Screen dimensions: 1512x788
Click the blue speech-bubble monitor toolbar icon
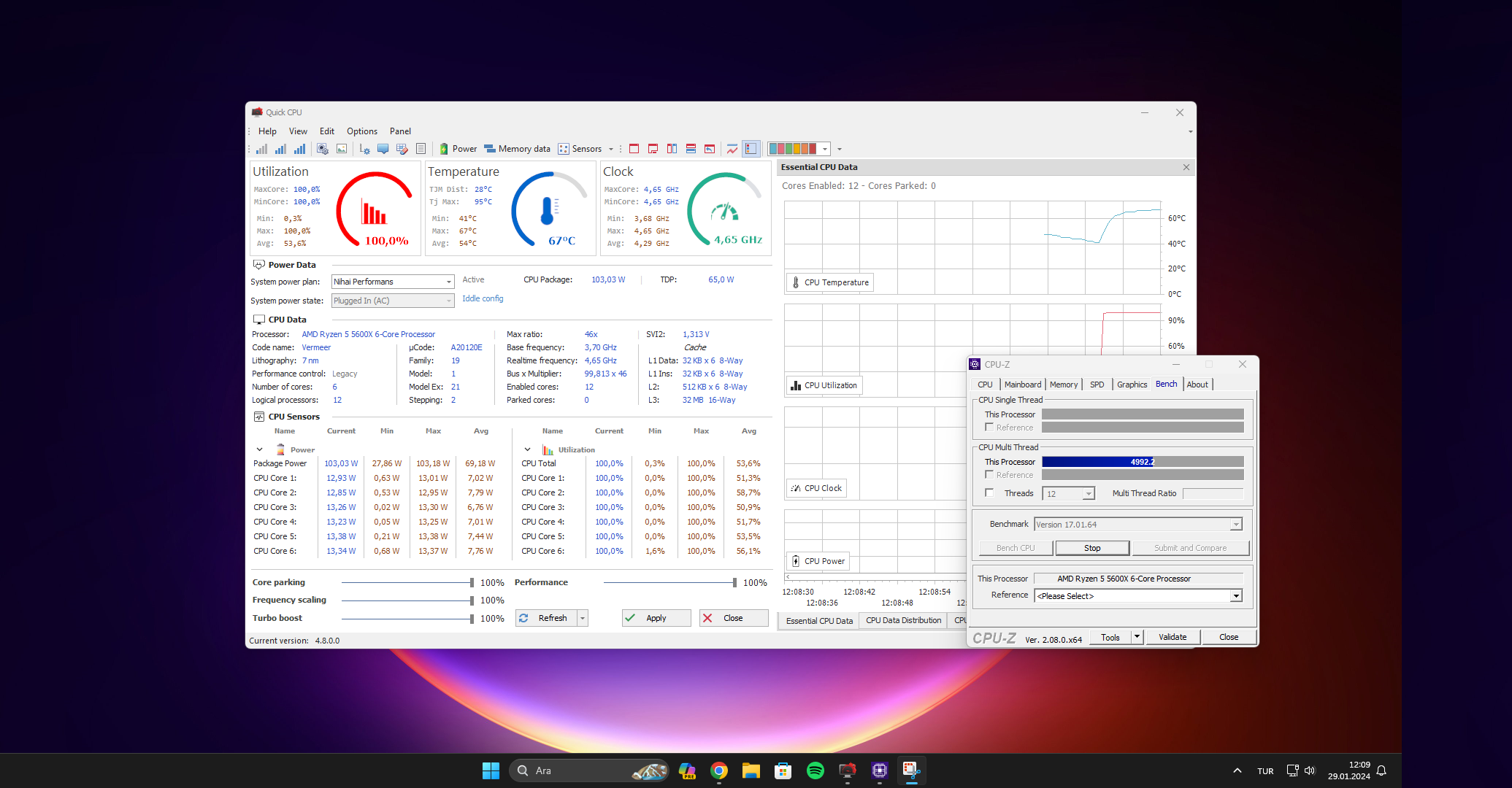tap(383, 149)
